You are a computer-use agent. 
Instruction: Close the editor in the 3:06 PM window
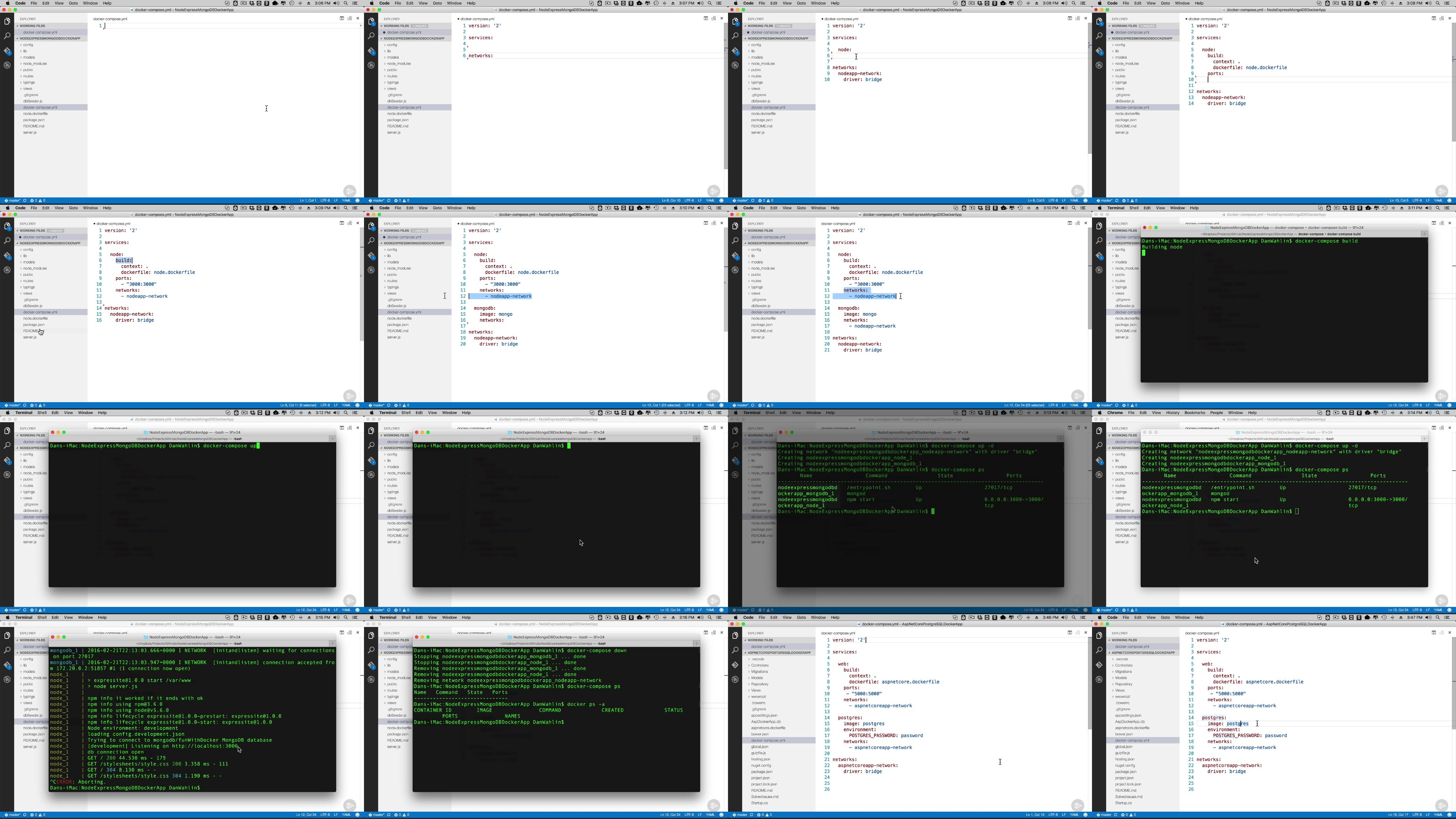coord(358,18)
